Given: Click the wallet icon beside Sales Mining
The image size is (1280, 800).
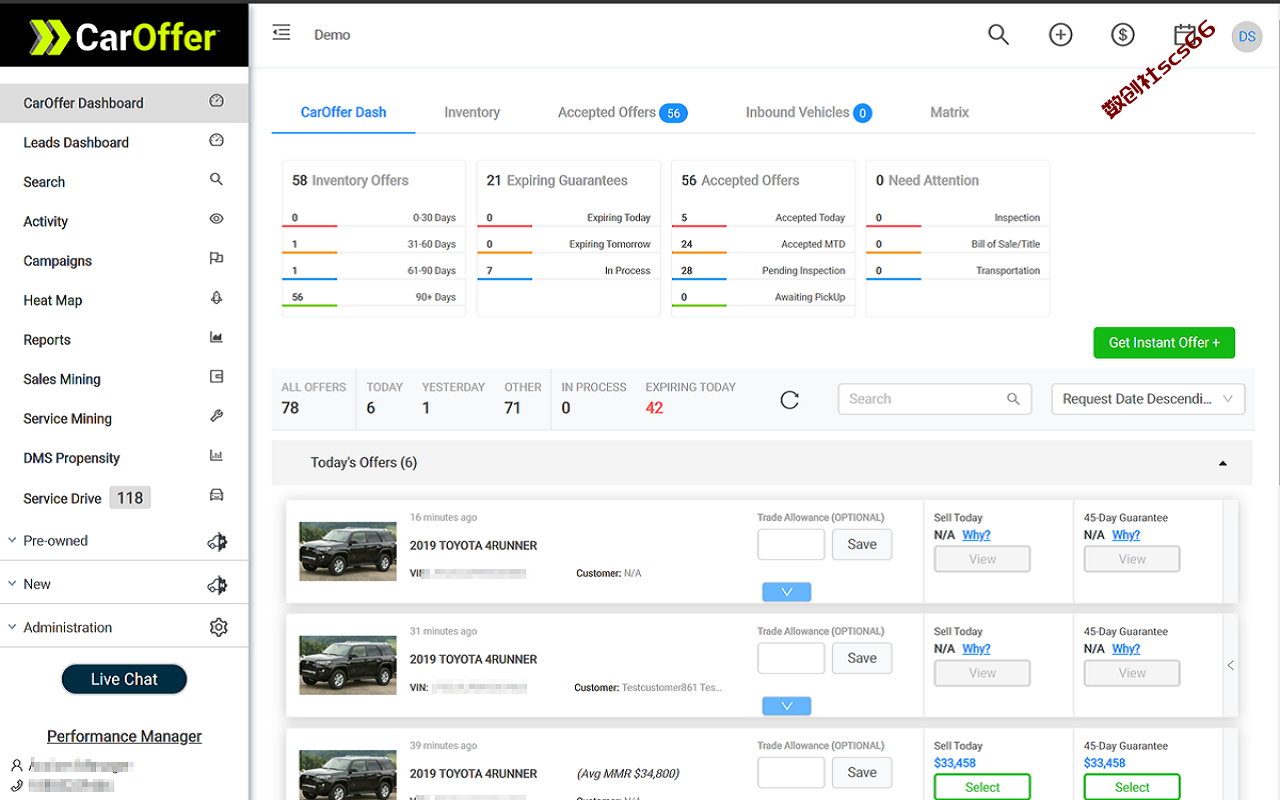Looking at the screenshot, I should point(216,377).
